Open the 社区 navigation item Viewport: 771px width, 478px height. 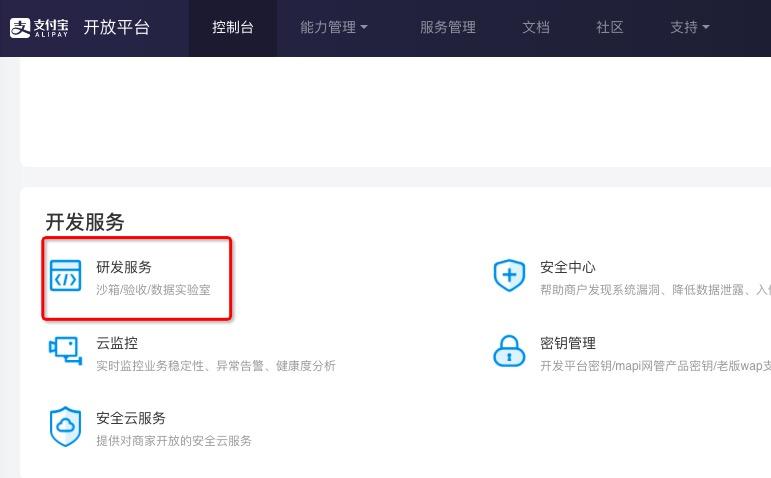610,27
